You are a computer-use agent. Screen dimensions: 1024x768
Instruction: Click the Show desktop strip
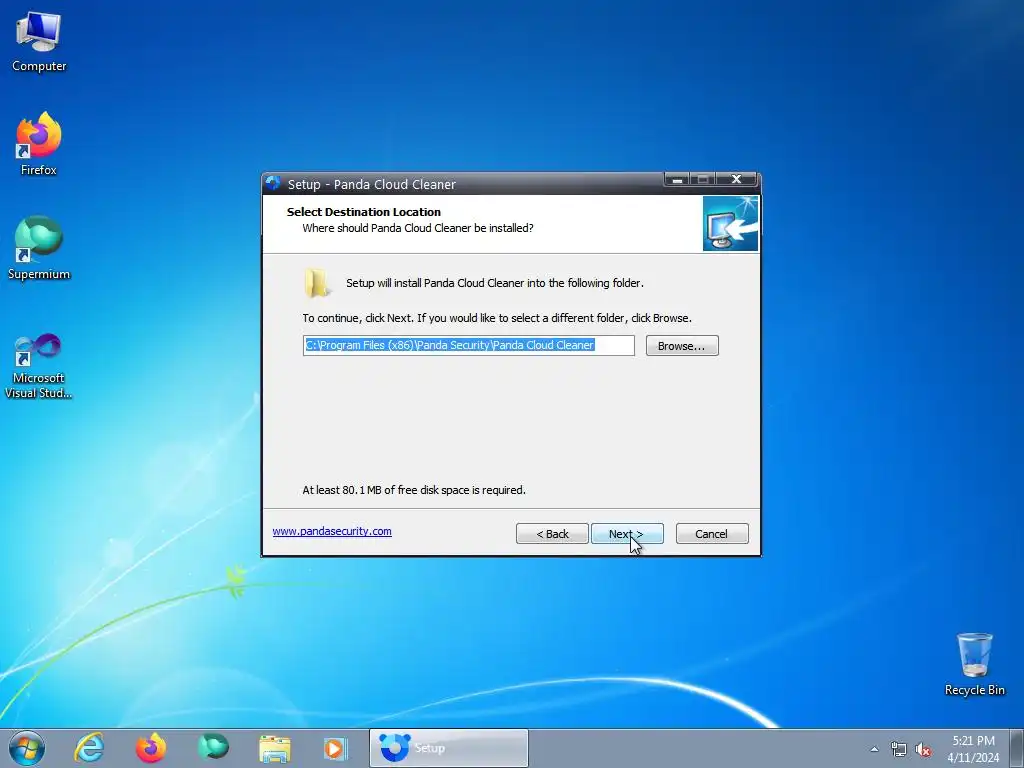click(1017, 748)
